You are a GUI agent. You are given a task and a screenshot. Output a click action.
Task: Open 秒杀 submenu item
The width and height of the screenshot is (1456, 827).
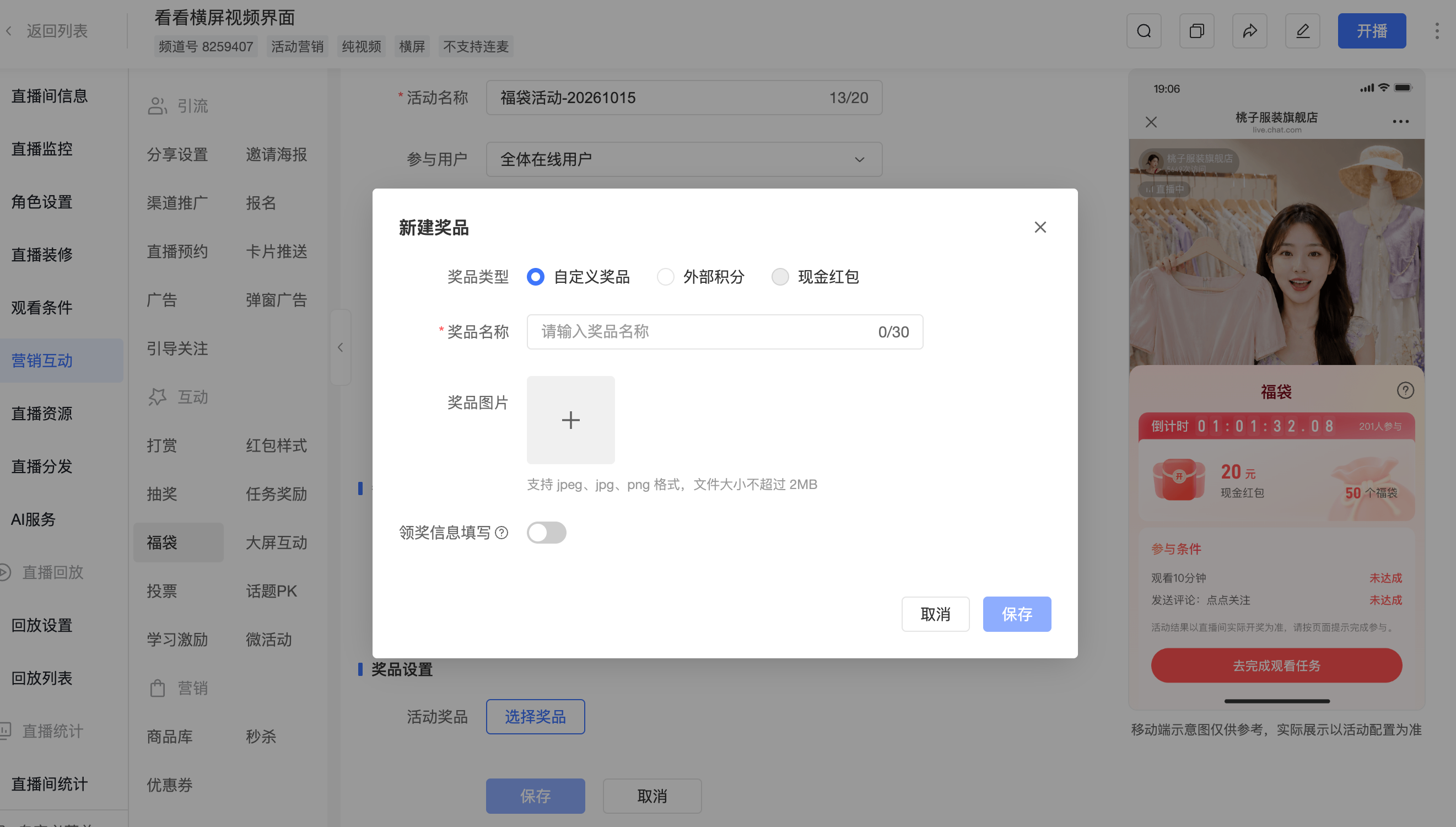[261, 737]
